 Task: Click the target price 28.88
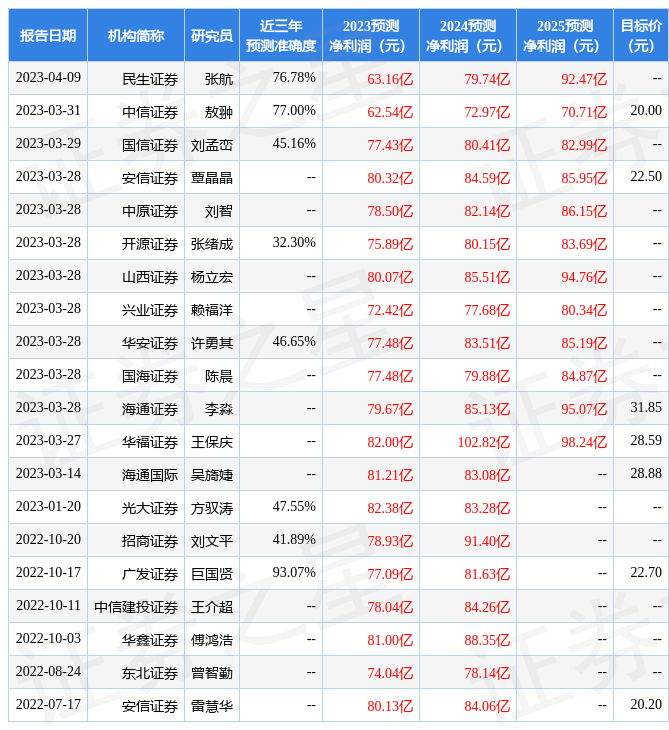(x=646, y=474)
